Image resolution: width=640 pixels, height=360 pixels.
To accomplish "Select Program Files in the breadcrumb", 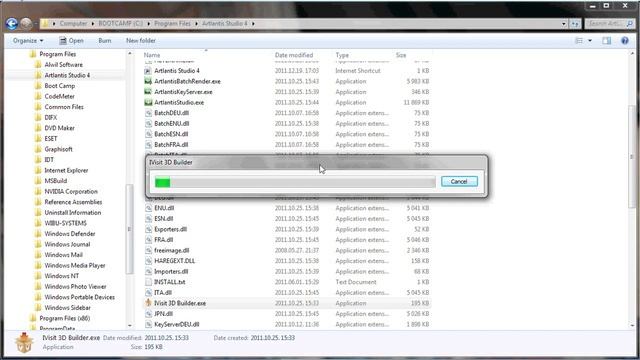I will [x=172, y=24].
